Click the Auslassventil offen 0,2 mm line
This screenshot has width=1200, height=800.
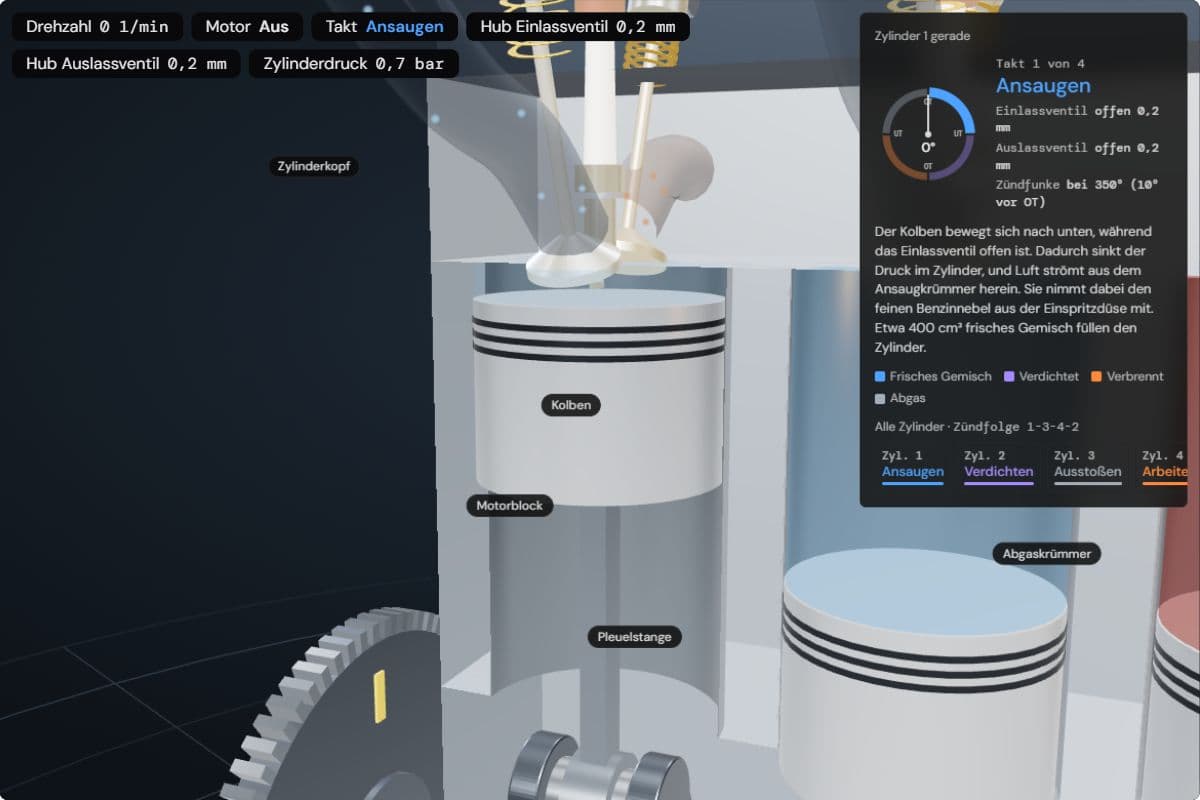[1078, 156]
